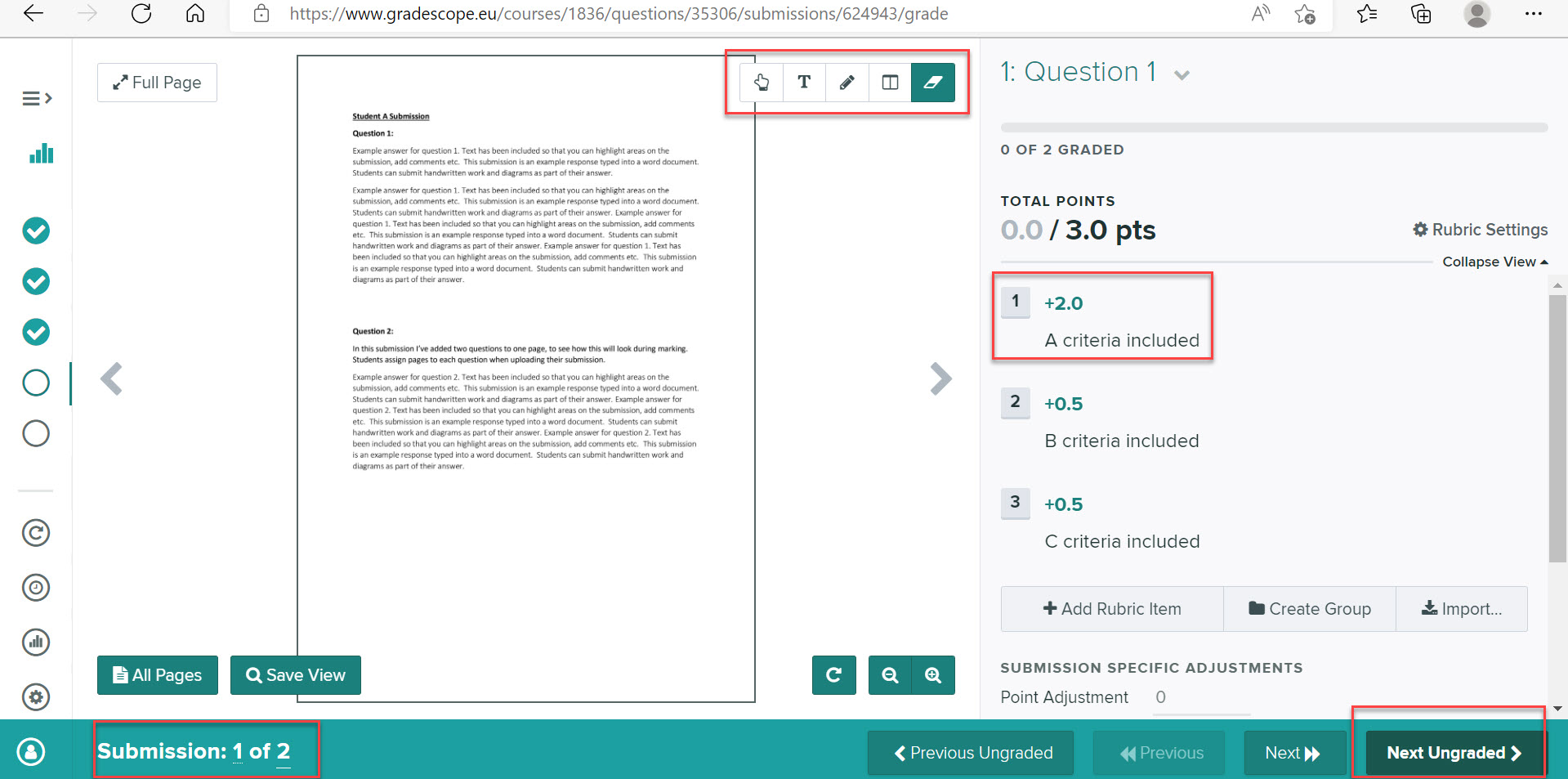The height and width of the screenshot is (779, 1568).
Task: Expand the left sidebar menu
Action: point(37,99)
